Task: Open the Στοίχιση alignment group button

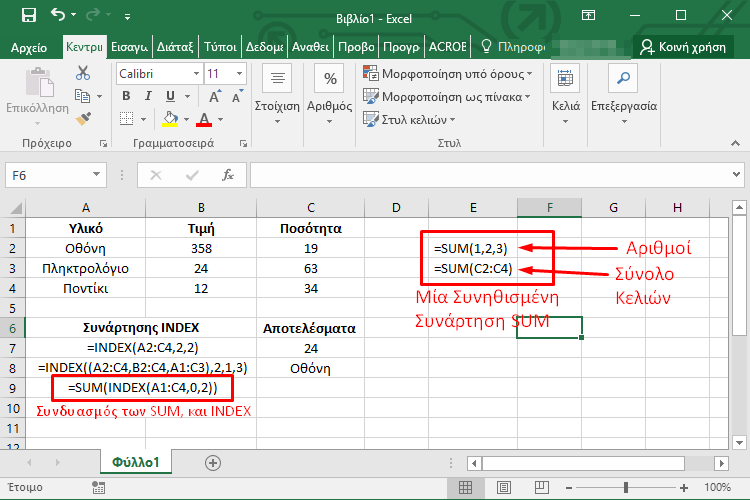Action: [277, 95]
